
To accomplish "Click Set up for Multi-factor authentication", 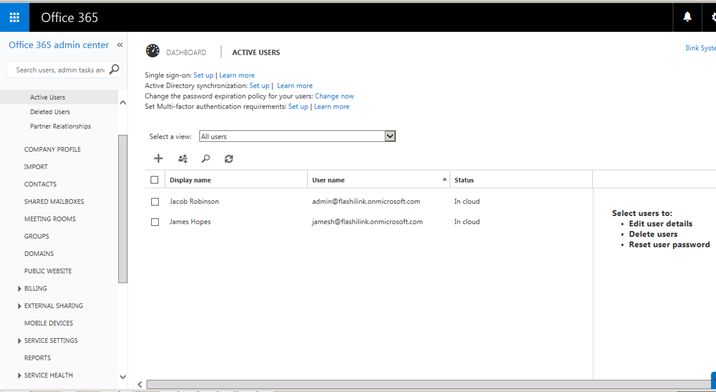I will [298, 106].
